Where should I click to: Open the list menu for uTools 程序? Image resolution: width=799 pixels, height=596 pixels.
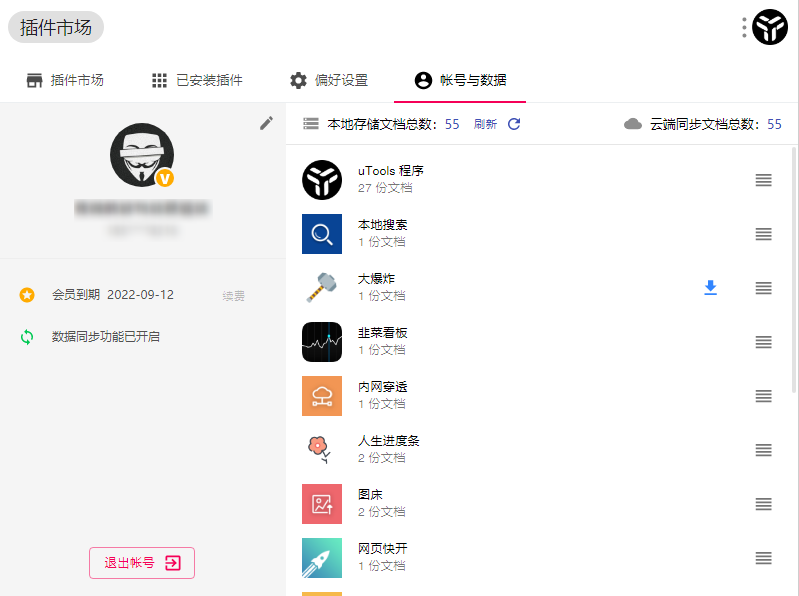click(x=763, y=180)
